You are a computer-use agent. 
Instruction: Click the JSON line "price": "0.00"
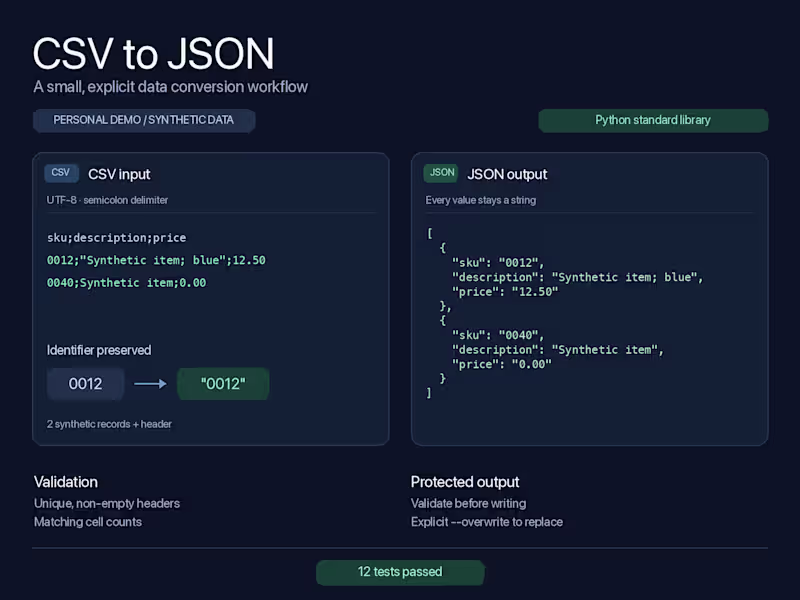[502, 364]
